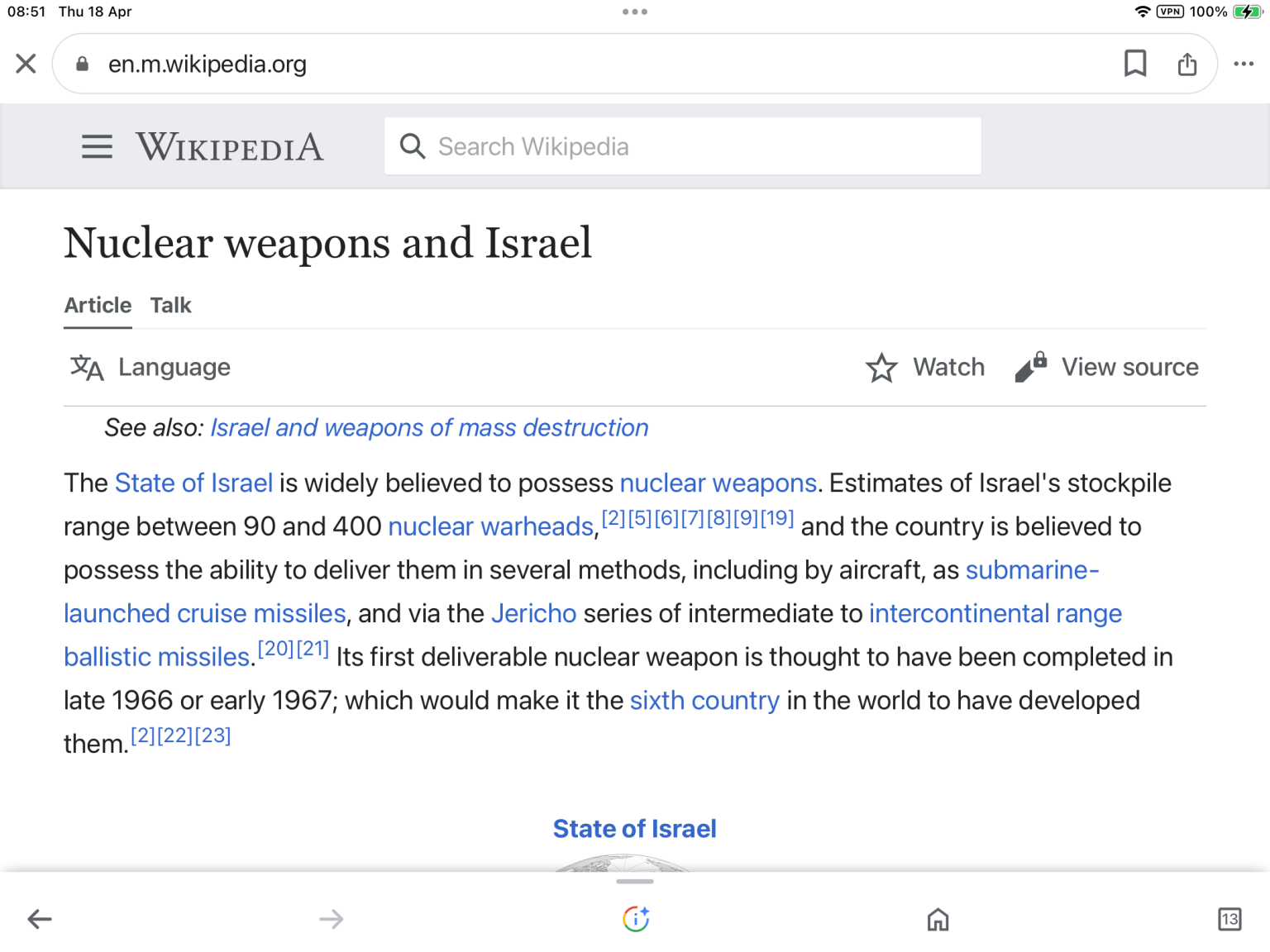Open citation [7]

693,518
